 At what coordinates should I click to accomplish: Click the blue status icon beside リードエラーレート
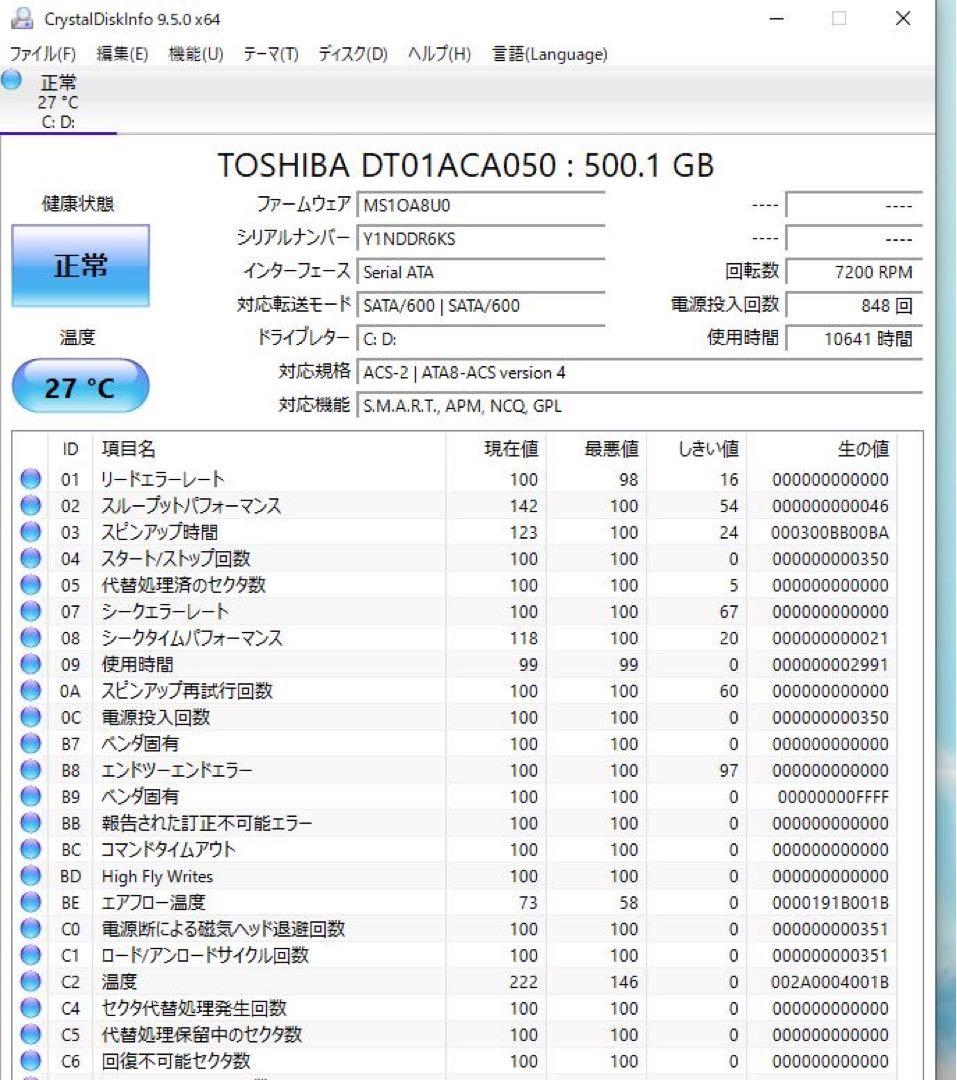pos(29,479)
